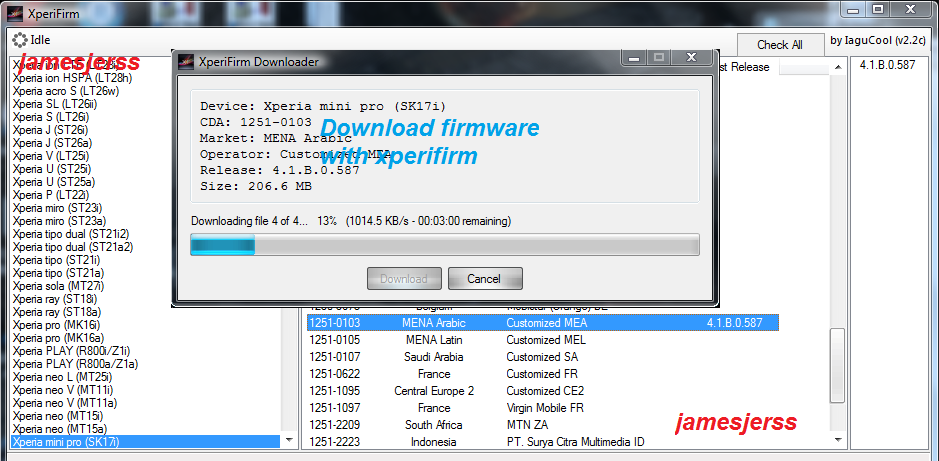Click the Idle spinner status icon

point(20,40)
